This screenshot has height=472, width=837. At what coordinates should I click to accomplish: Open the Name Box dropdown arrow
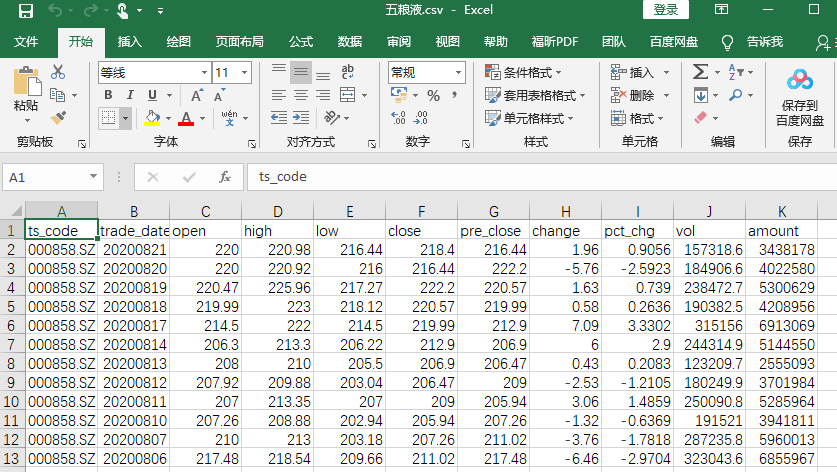(x=93, y=177)
